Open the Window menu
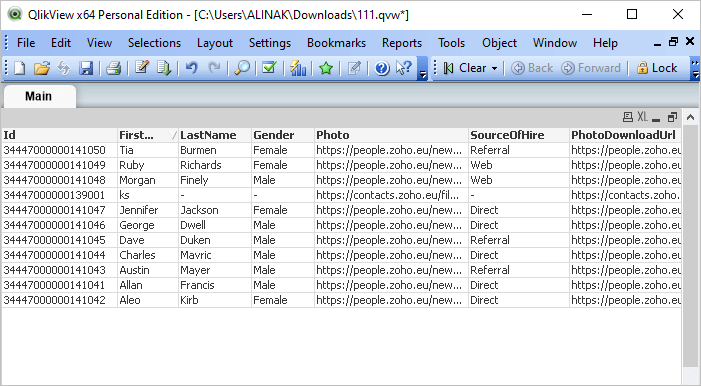The width and height of the screenshot is (701, 386). tap(555, 43)
